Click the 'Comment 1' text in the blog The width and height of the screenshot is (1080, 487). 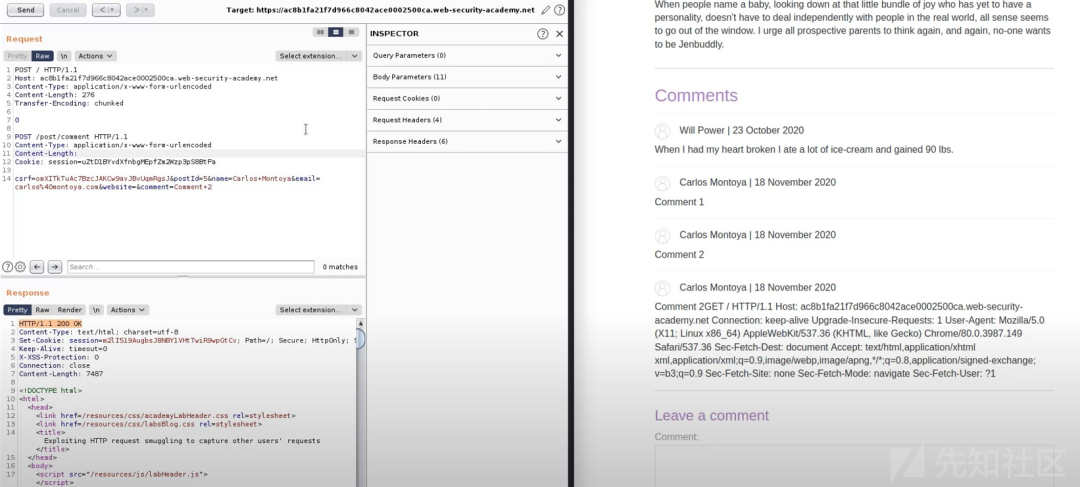[x=679, y=202]
